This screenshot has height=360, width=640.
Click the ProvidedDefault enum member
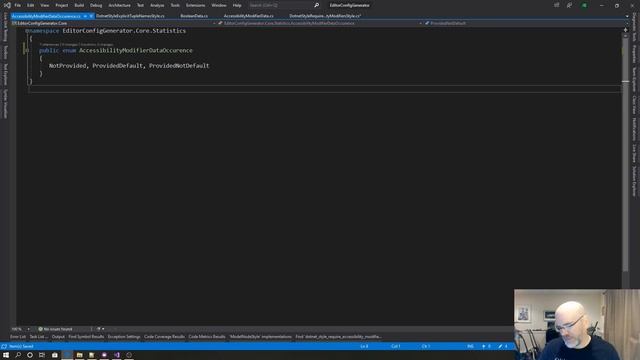[x=118, y=65]
